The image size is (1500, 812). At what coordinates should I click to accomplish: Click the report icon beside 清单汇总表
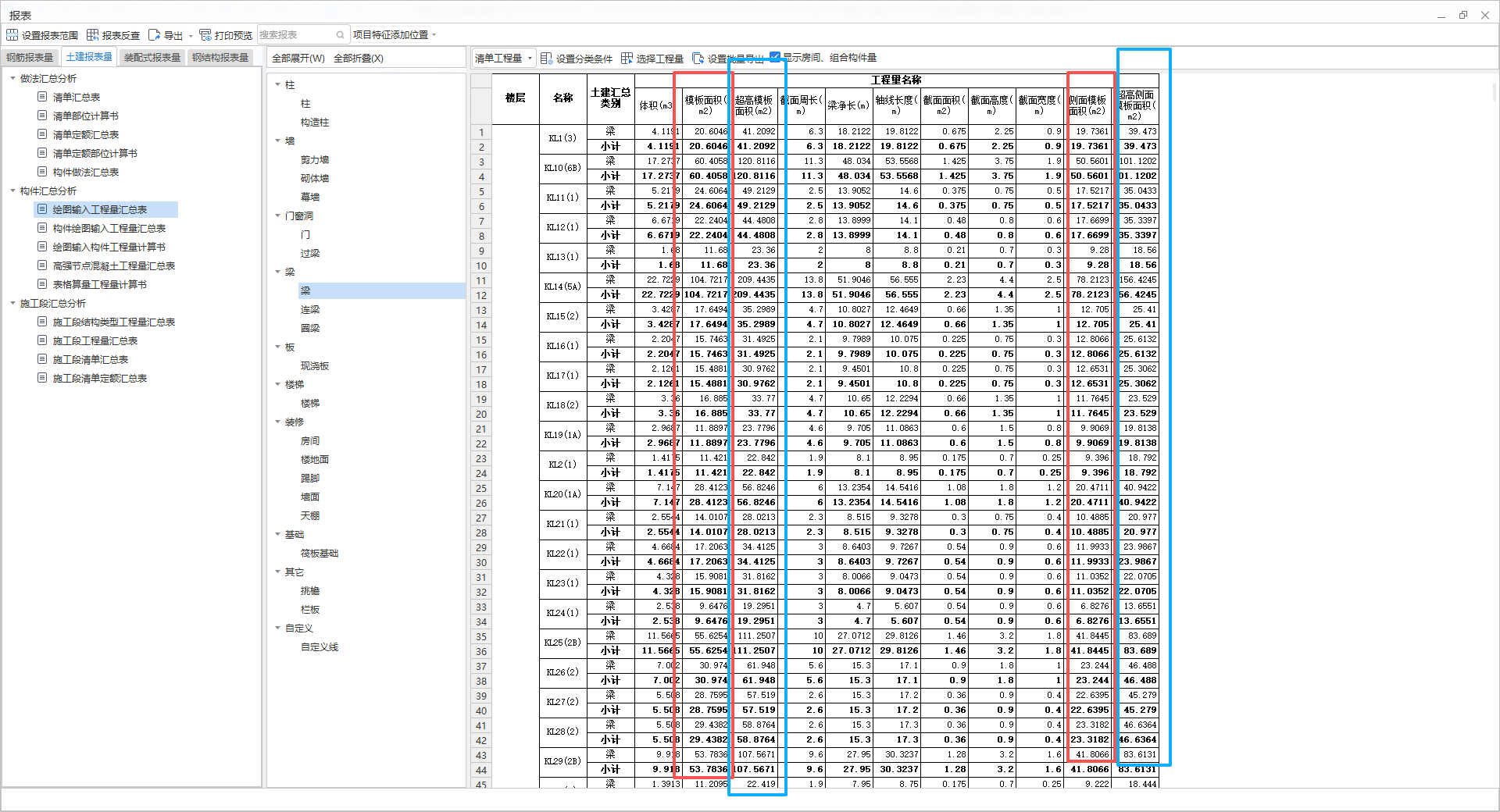pos(42,97)
